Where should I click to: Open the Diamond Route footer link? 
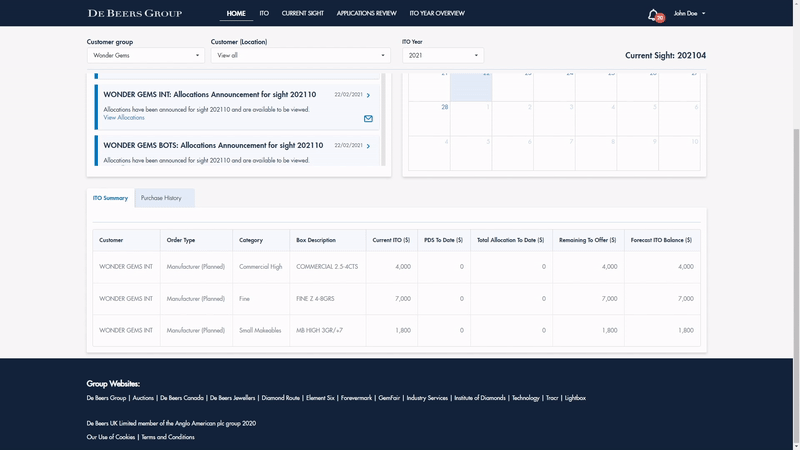(281, 398)
